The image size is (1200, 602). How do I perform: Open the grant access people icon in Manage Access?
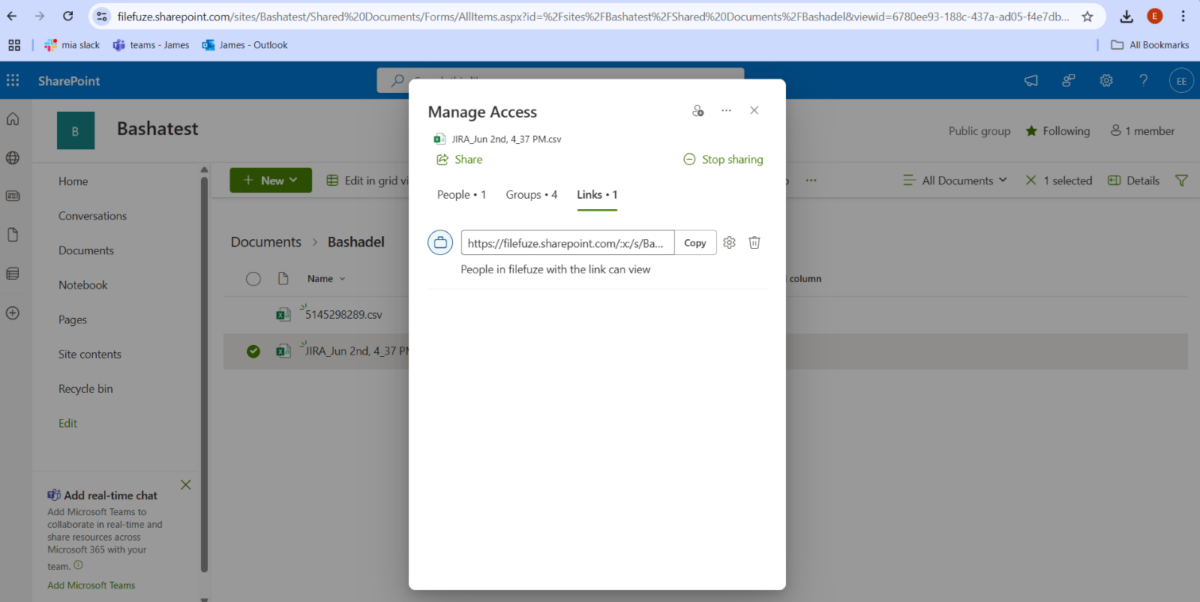[697, 111]
